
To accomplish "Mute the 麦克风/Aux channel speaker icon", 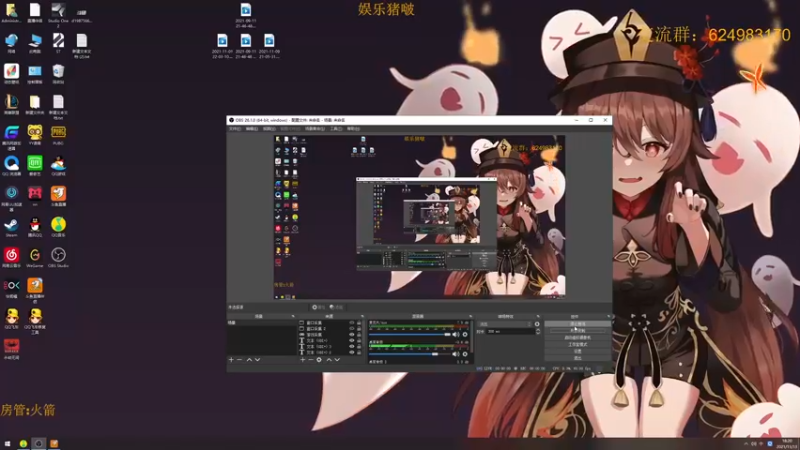I will [456, 335].
